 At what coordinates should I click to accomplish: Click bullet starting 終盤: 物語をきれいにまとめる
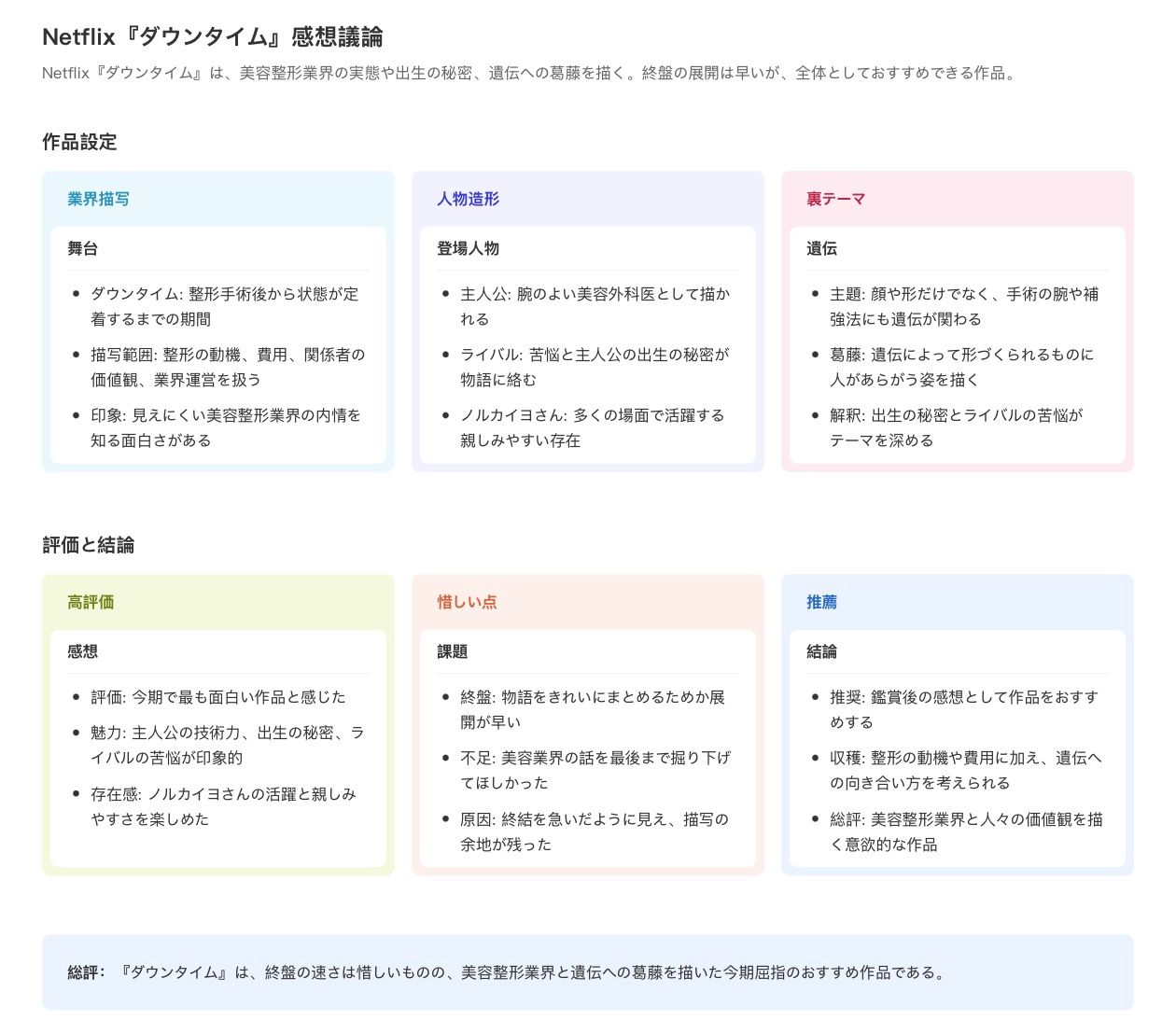pyautogui.click(x=593, y=709)
